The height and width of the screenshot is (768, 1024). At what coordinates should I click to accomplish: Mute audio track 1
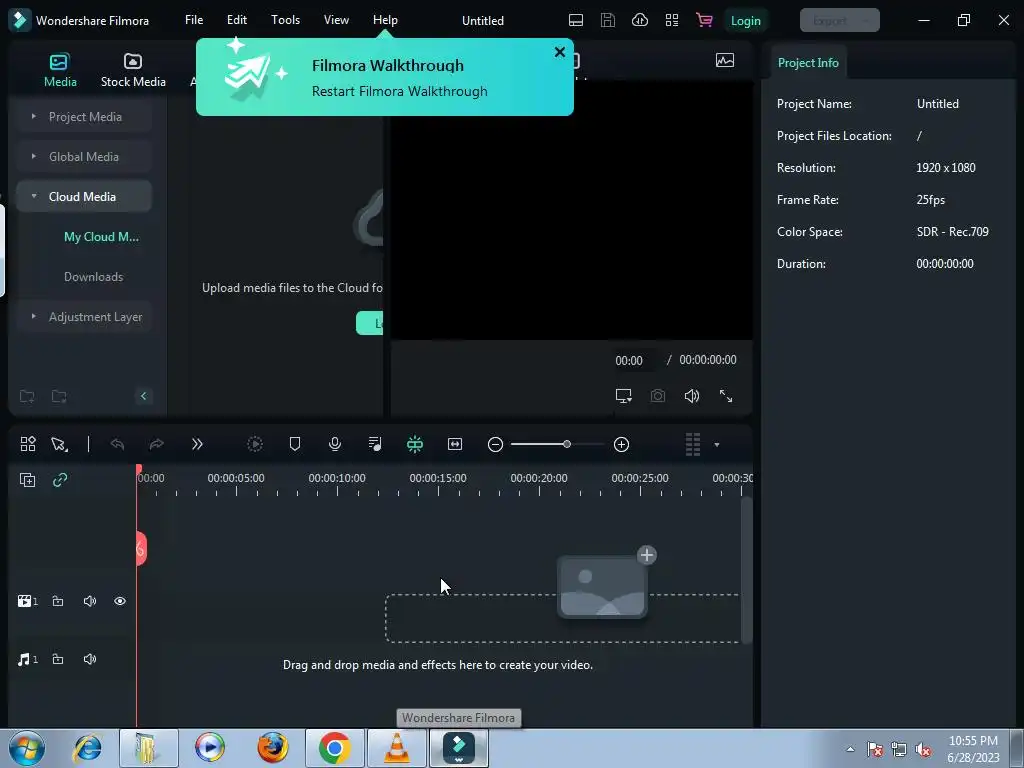tap(90, 659)
